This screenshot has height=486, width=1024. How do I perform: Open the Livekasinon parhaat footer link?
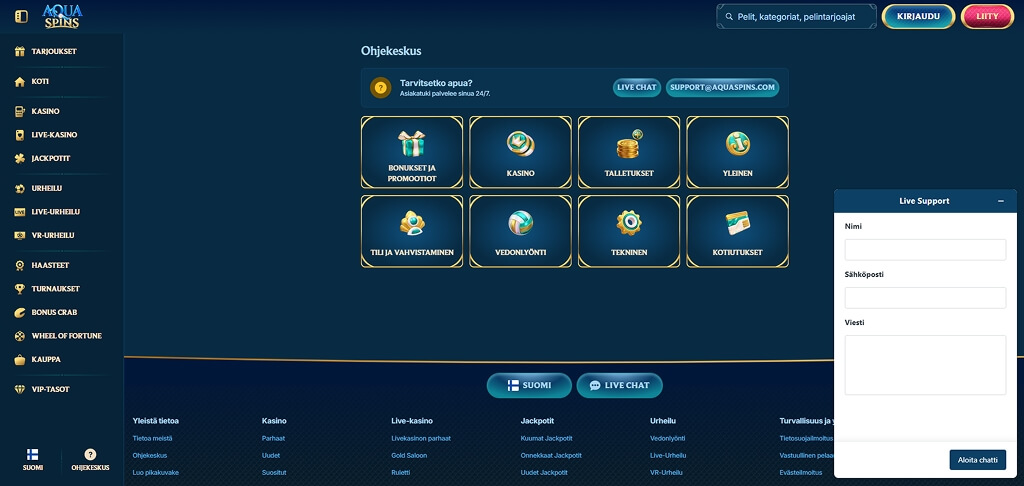click(421, 438)
